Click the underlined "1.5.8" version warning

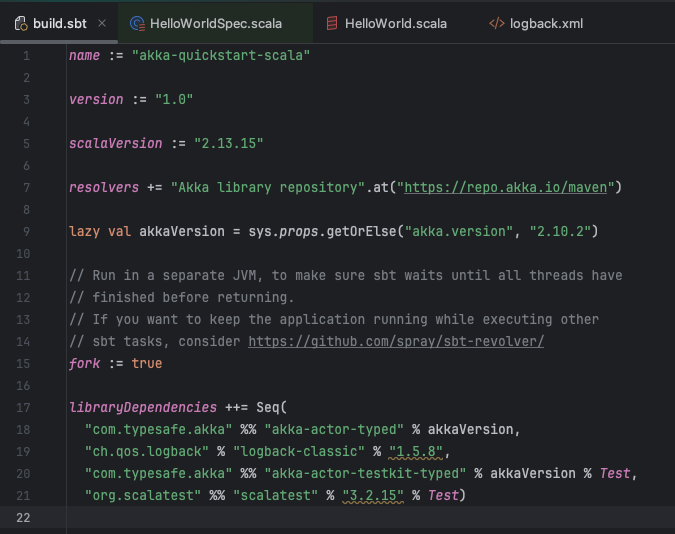[x=415, y=452]
